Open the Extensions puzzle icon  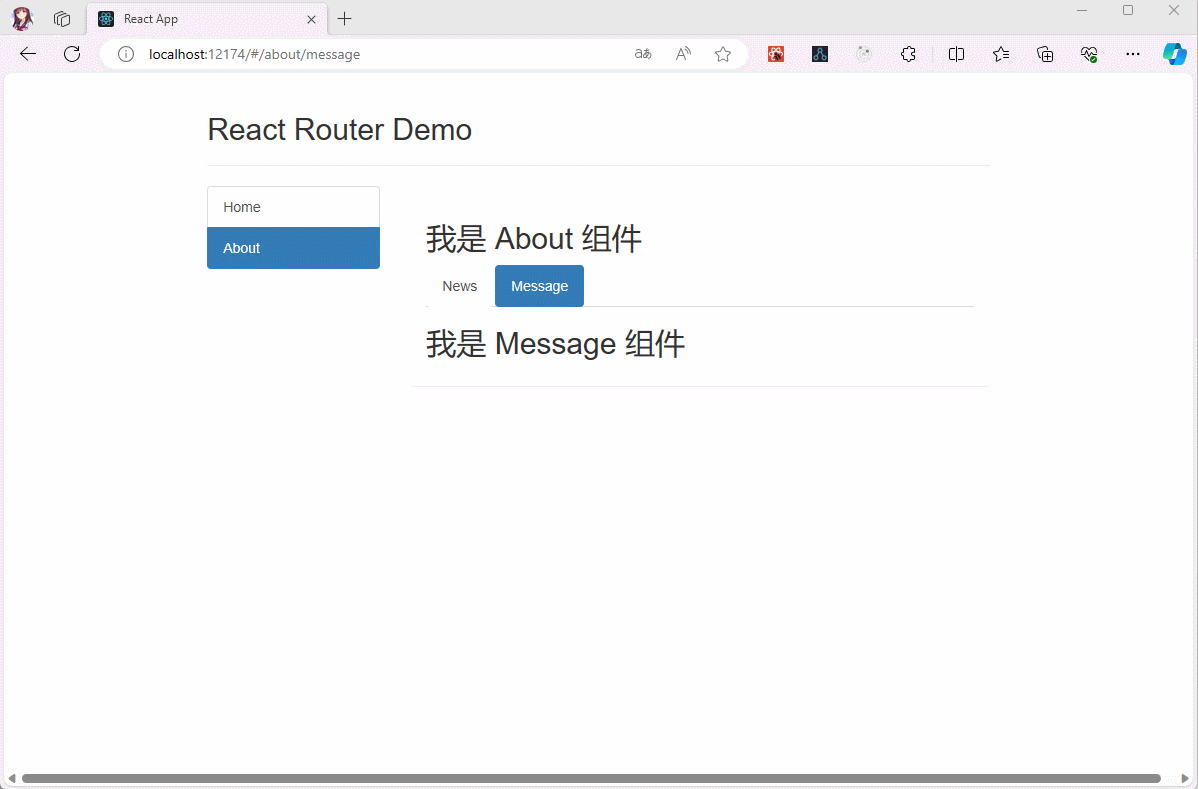click(908, 54)
